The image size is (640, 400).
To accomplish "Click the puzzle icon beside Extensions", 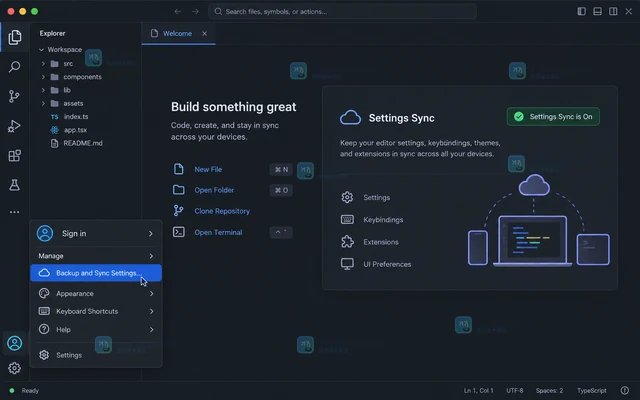I will coord(347,242).
